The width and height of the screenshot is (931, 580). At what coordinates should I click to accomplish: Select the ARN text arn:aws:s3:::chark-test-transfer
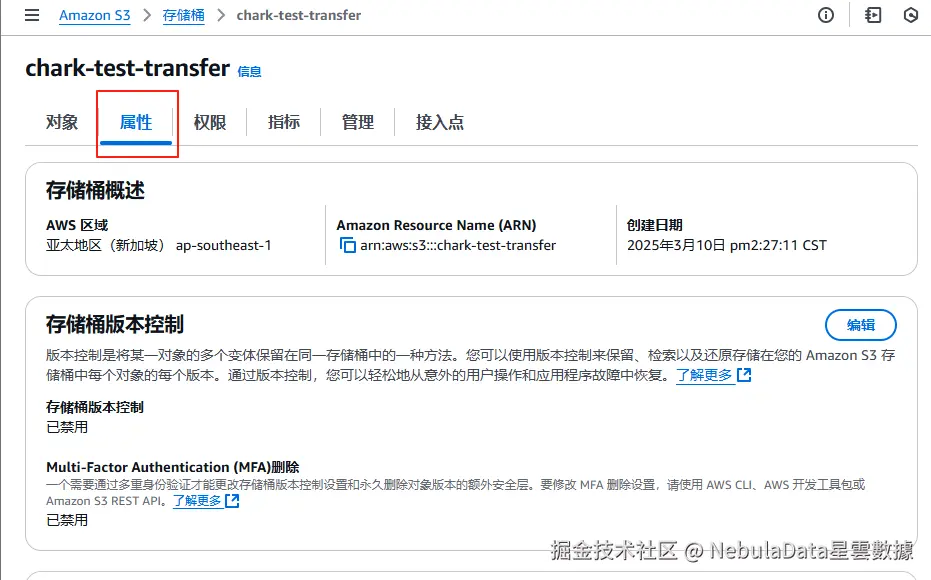click(458, 245)
